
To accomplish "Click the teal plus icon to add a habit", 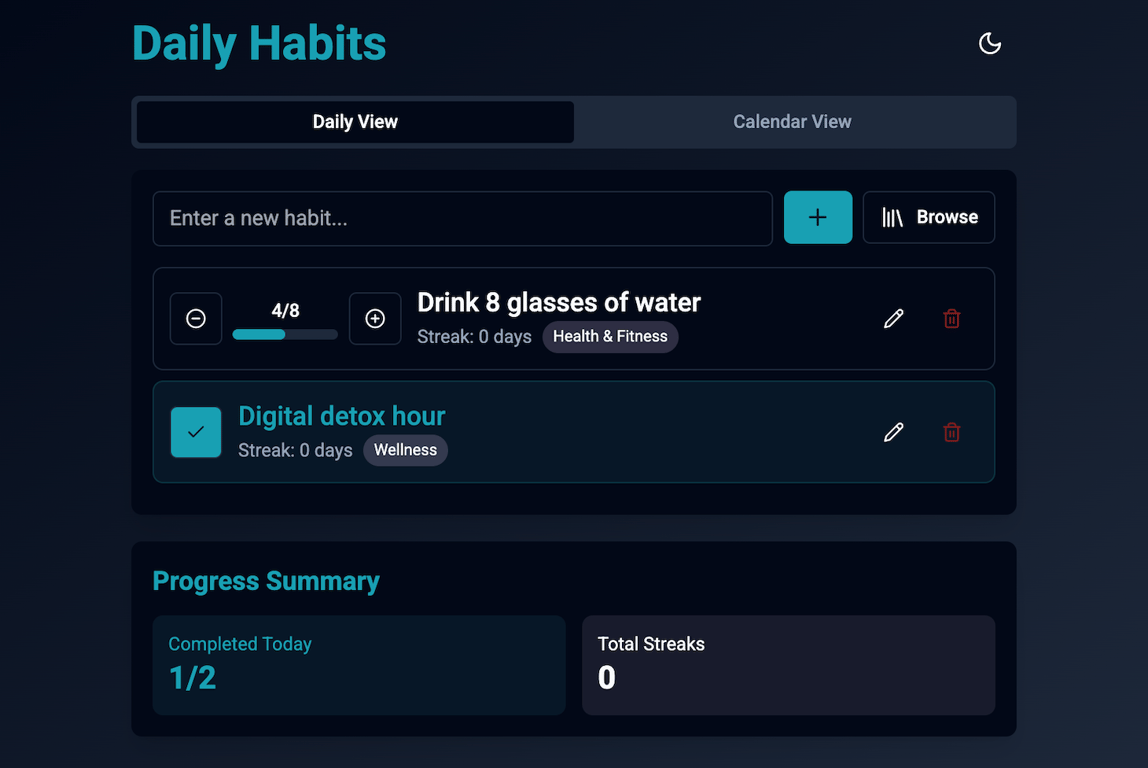I will [x=818, y=217].
